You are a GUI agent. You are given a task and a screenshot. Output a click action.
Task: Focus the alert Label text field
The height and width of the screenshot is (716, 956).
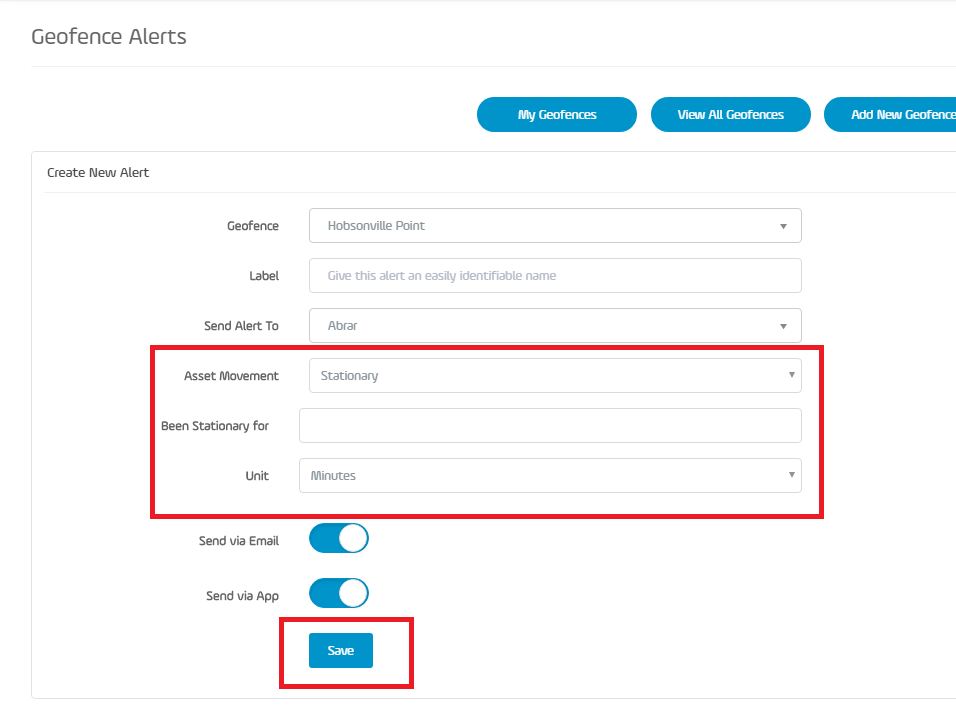pos(555,276)
